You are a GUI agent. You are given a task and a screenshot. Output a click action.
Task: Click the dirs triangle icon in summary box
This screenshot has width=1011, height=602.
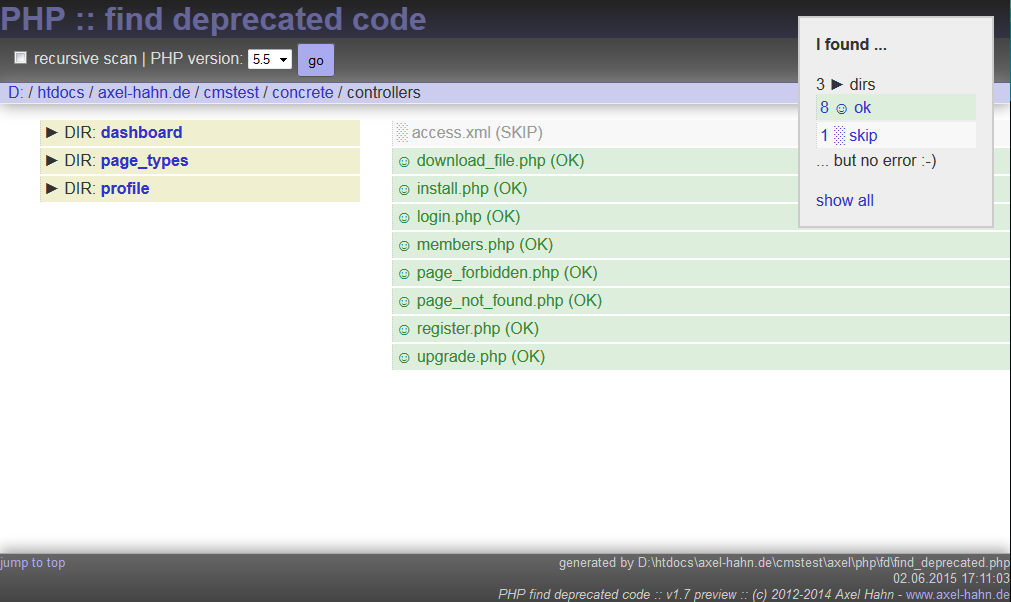[x=837, y=84]
